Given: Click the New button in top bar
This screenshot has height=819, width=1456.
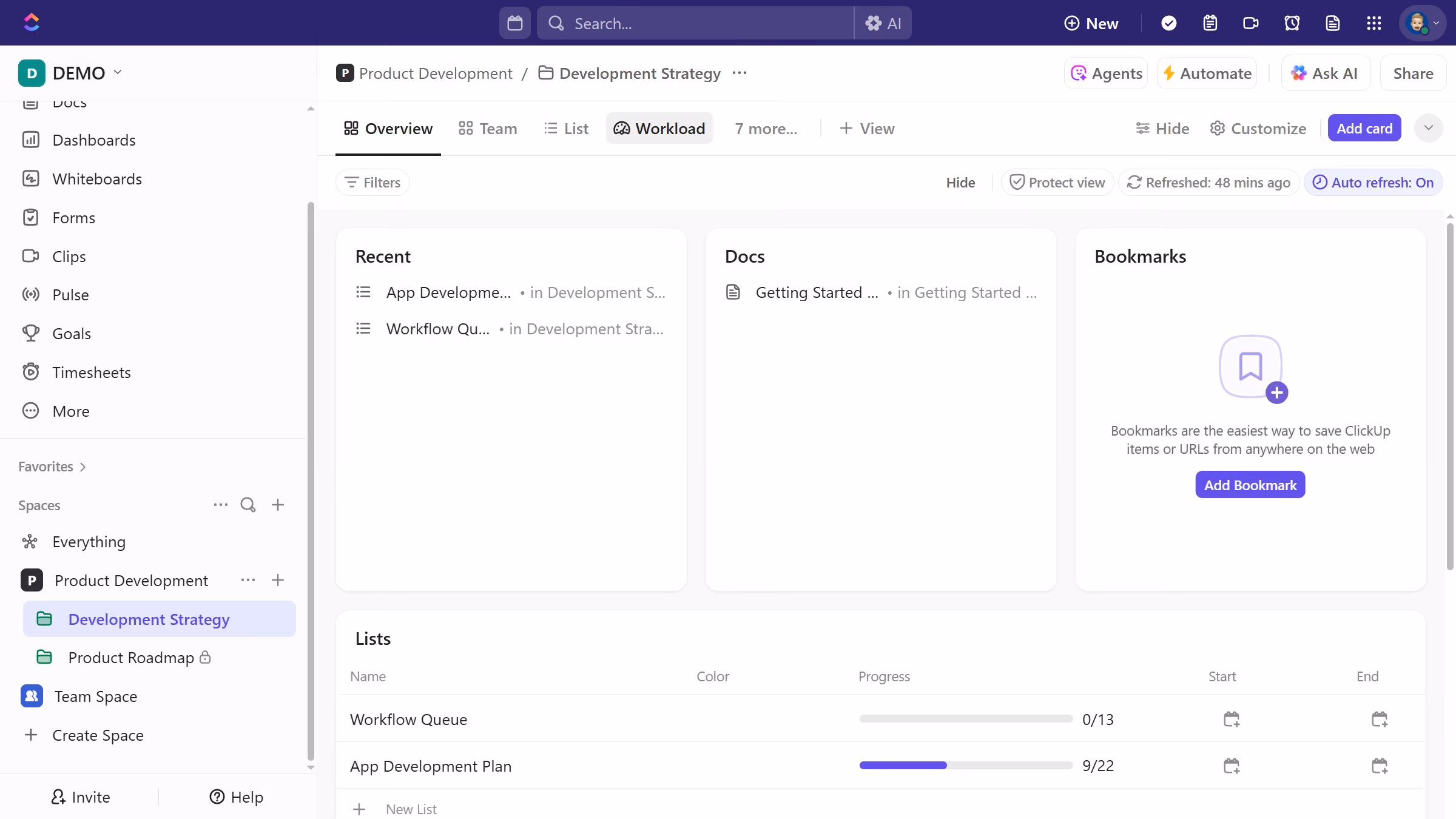Looking at the screenshot, I should pos(1091,23).
